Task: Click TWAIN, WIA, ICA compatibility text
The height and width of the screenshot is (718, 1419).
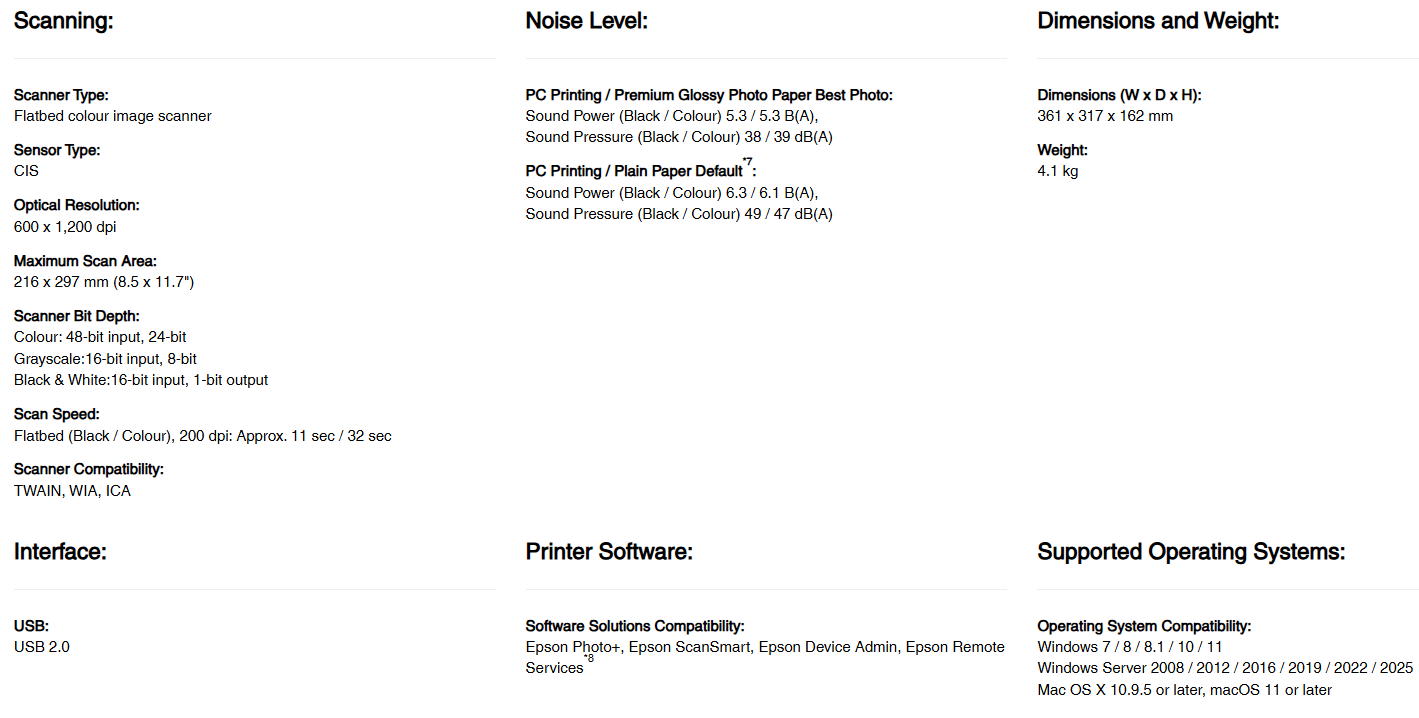Action: pyautogui.click(x=72, y=491)
